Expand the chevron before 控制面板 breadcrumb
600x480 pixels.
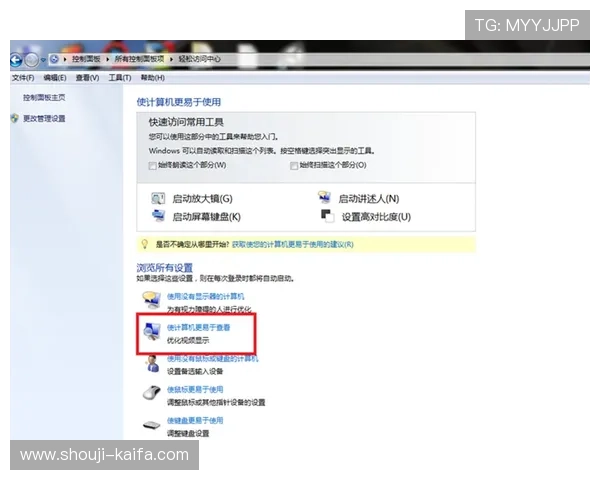pos(65,59)
